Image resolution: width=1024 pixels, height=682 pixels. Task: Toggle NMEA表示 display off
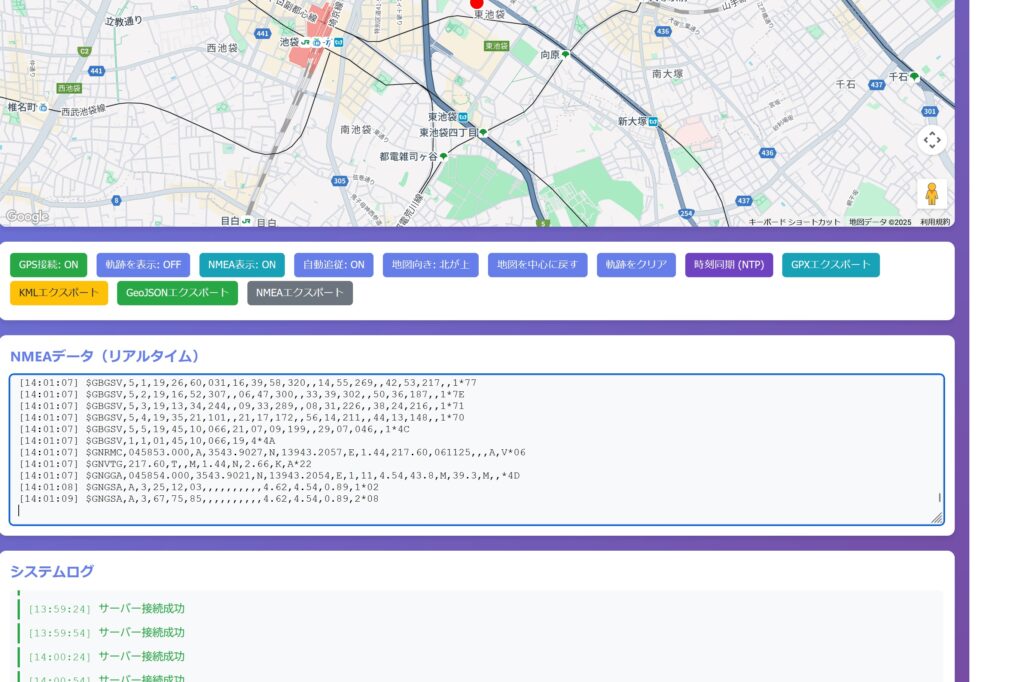pos(241,265)
